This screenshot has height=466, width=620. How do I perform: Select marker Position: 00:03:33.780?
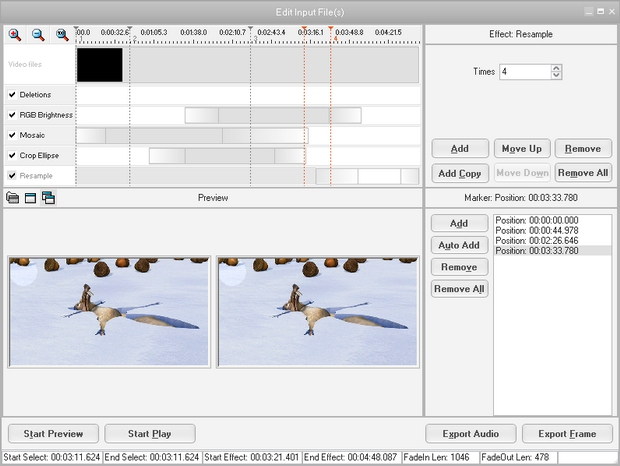pos(552,251)
